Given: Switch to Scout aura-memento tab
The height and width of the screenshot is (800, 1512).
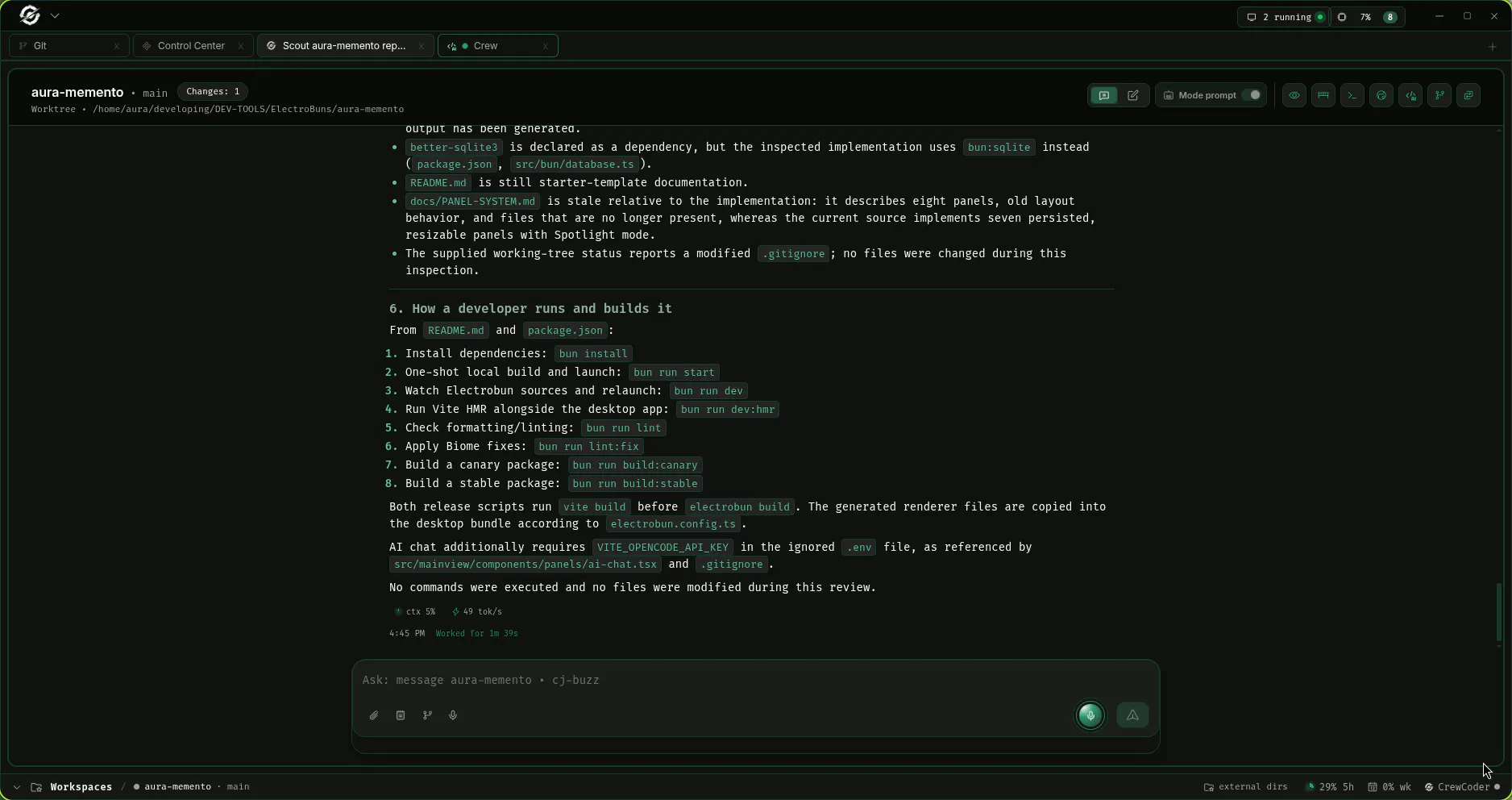Looking at the screenshot, I should (x=345, y=46).
